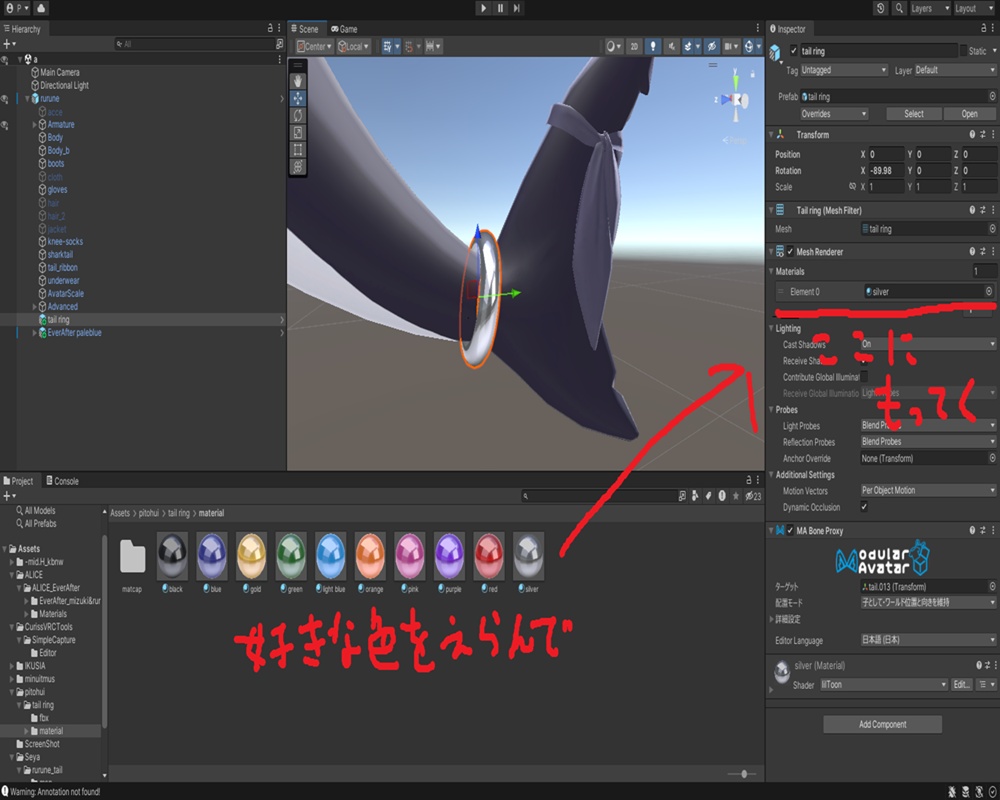
Task: Open the Layers dropdown
Action: [929, 8]
